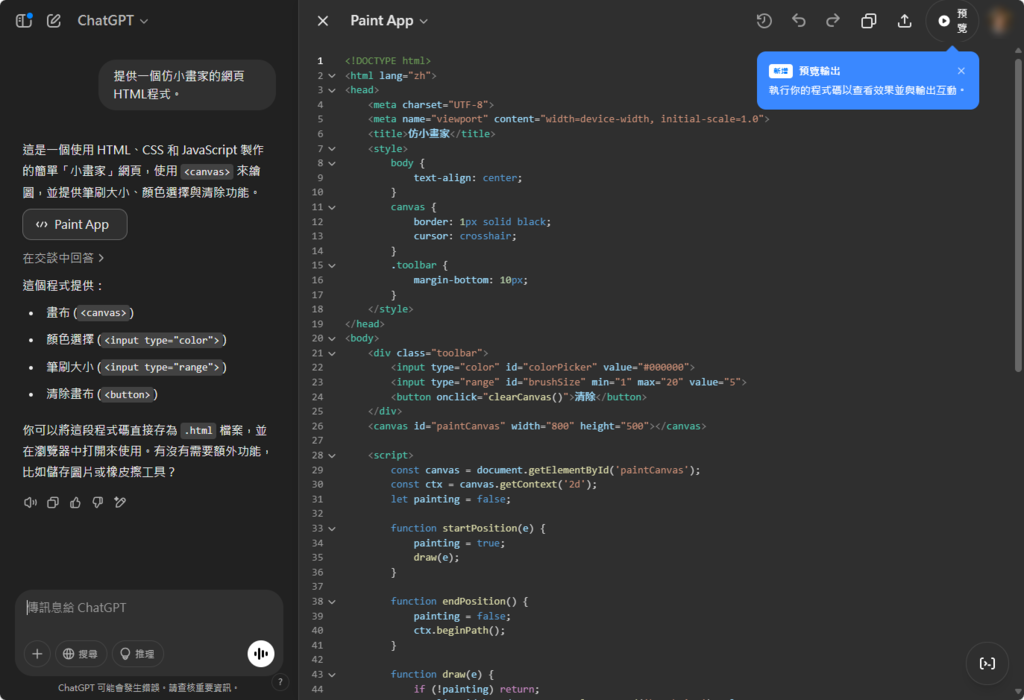Read the response aloud with speaker icon
This screenshot has height=700, width=1024.
pyautogui.click(x=30, y=502)
